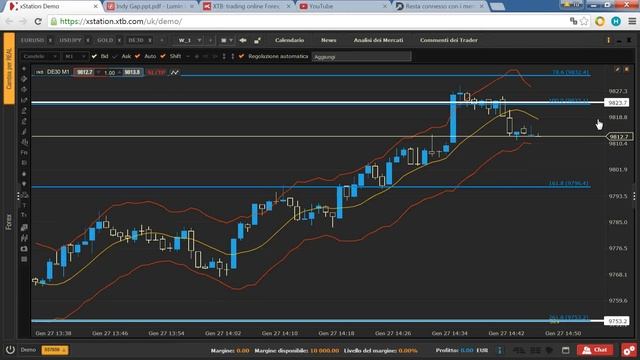Click the bottom-most list icon in left toolbar

24,259
